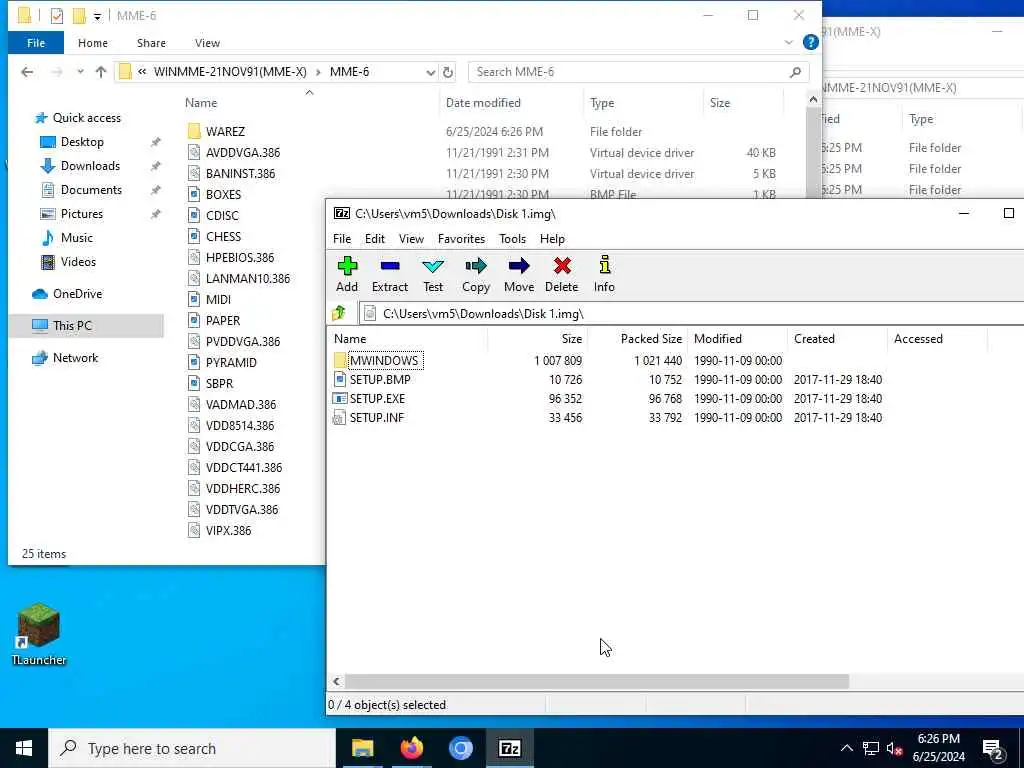
Task: Open the Quick Access Toolbar customize dropdown
Action: pyautogui.click(x=97, y=16)
